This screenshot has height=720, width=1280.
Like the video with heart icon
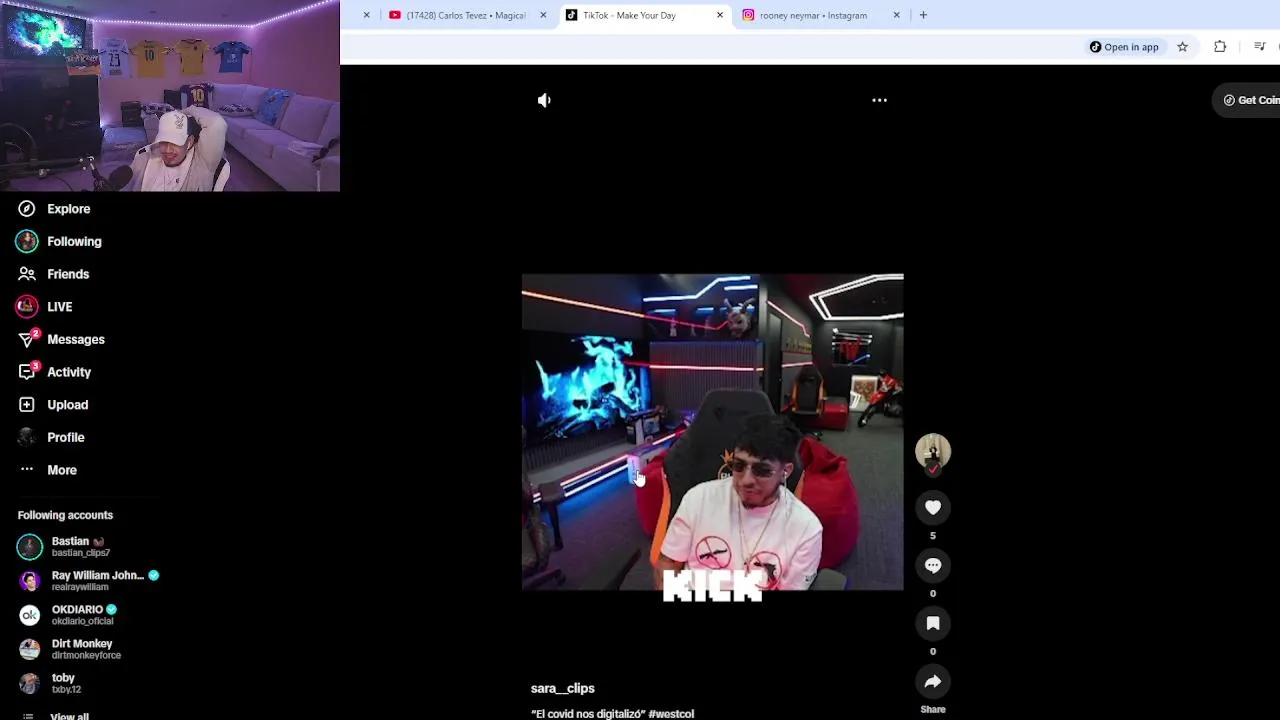tap(933, 508)
